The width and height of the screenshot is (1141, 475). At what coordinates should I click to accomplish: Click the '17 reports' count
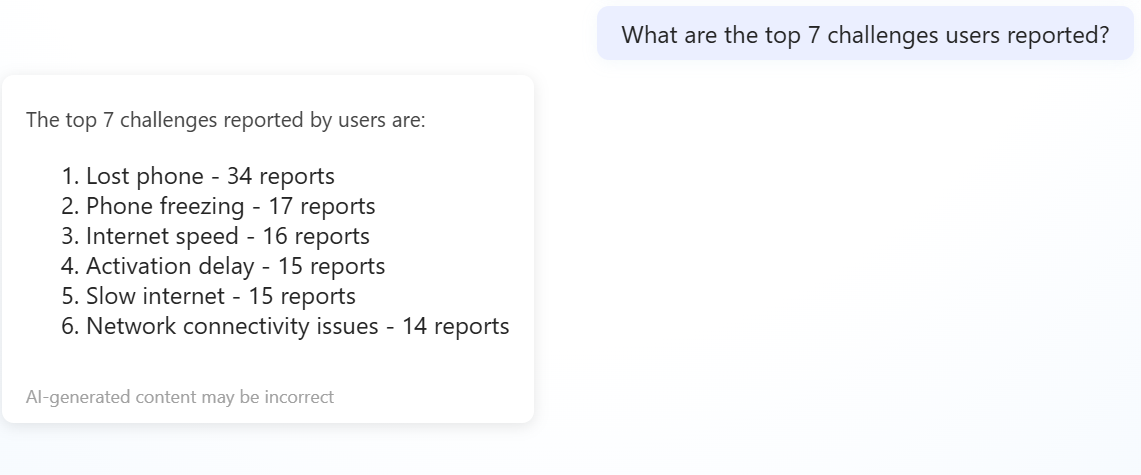click(322, 206)
